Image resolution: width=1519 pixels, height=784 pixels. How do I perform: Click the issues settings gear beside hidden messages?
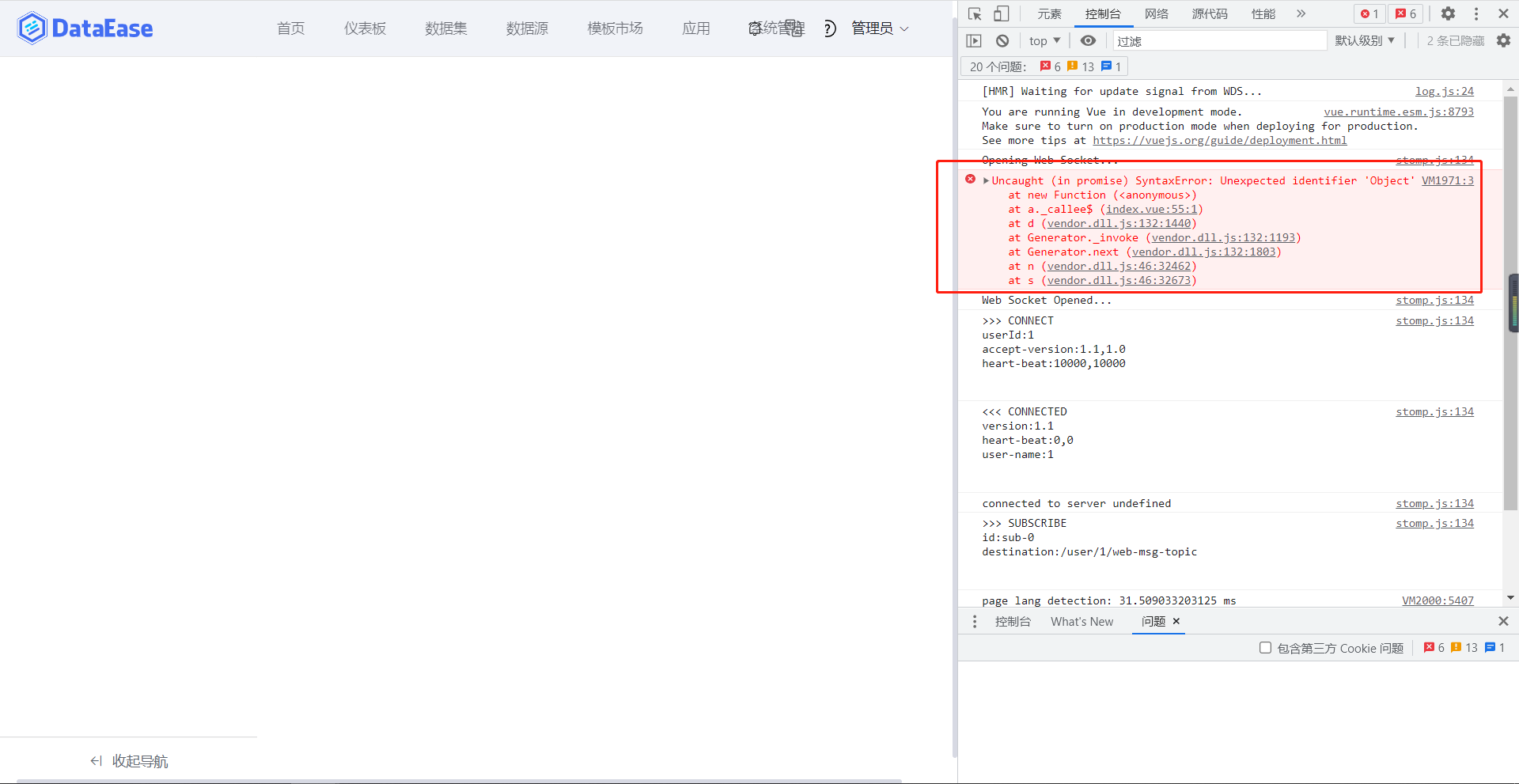(x=1504, y=40)
